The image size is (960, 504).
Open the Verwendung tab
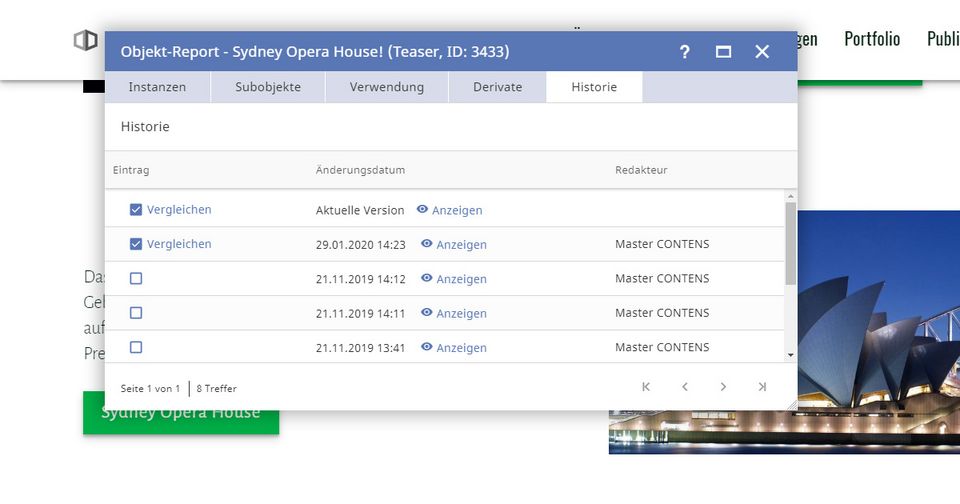[386, 87]
